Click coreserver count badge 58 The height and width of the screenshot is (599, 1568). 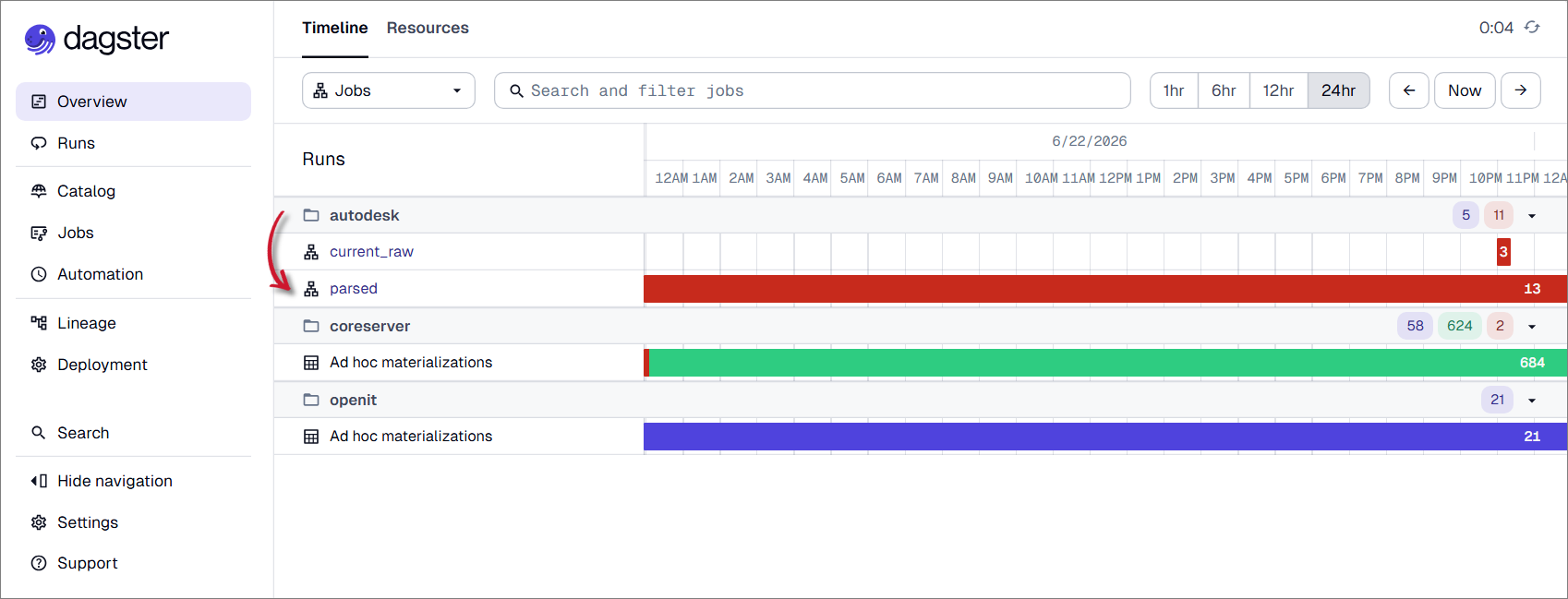[x=1415, y=326]
